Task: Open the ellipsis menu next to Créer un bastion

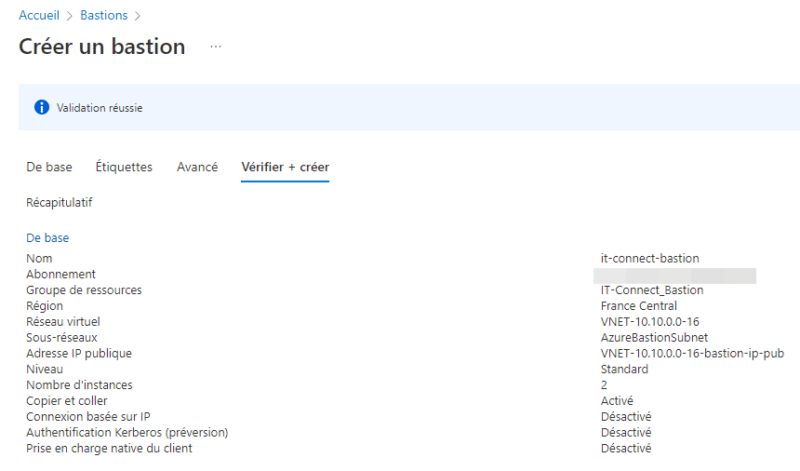Action: 216,47
